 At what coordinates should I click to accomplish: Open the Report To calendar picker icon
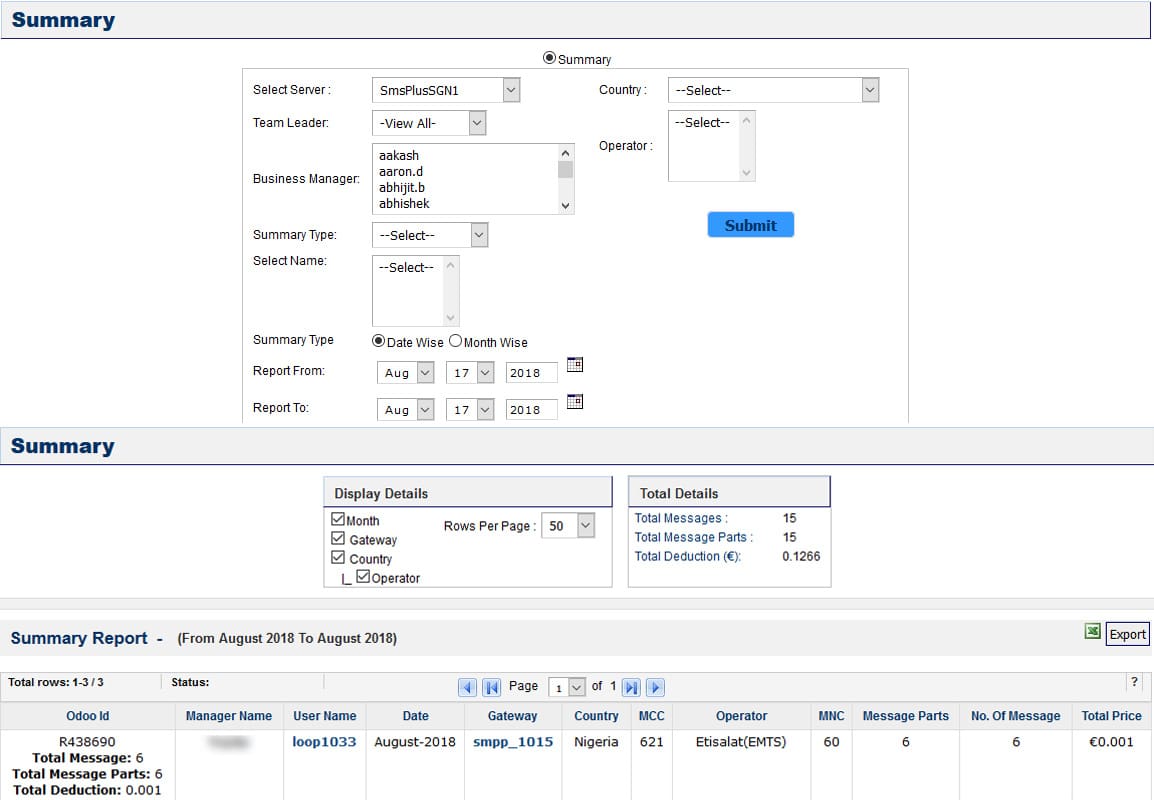pos(575,401)
